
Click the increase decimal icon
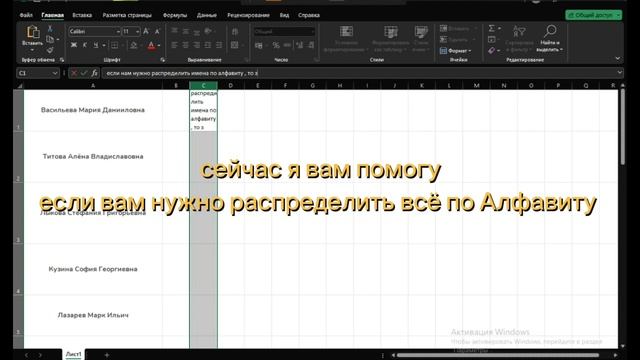(300, 45)
